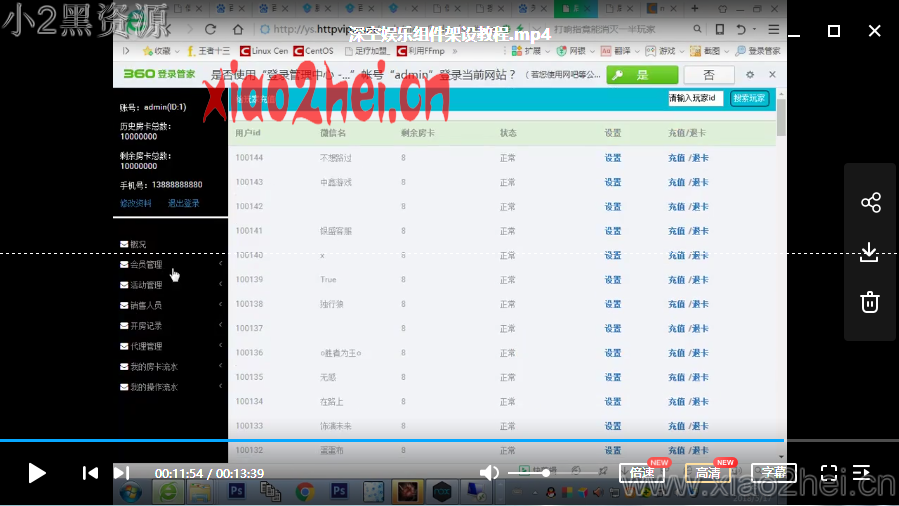Open the 开房记录 sidebar menu
Viewport: 899px width, 506px height.
point(141,325)
